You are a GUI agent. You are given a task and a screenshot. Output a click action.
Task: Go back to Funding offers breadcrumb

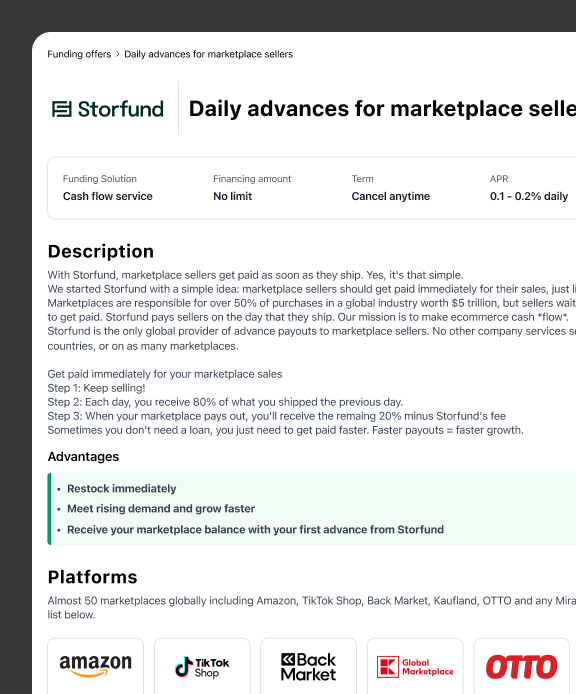click(x=79, y=54)
